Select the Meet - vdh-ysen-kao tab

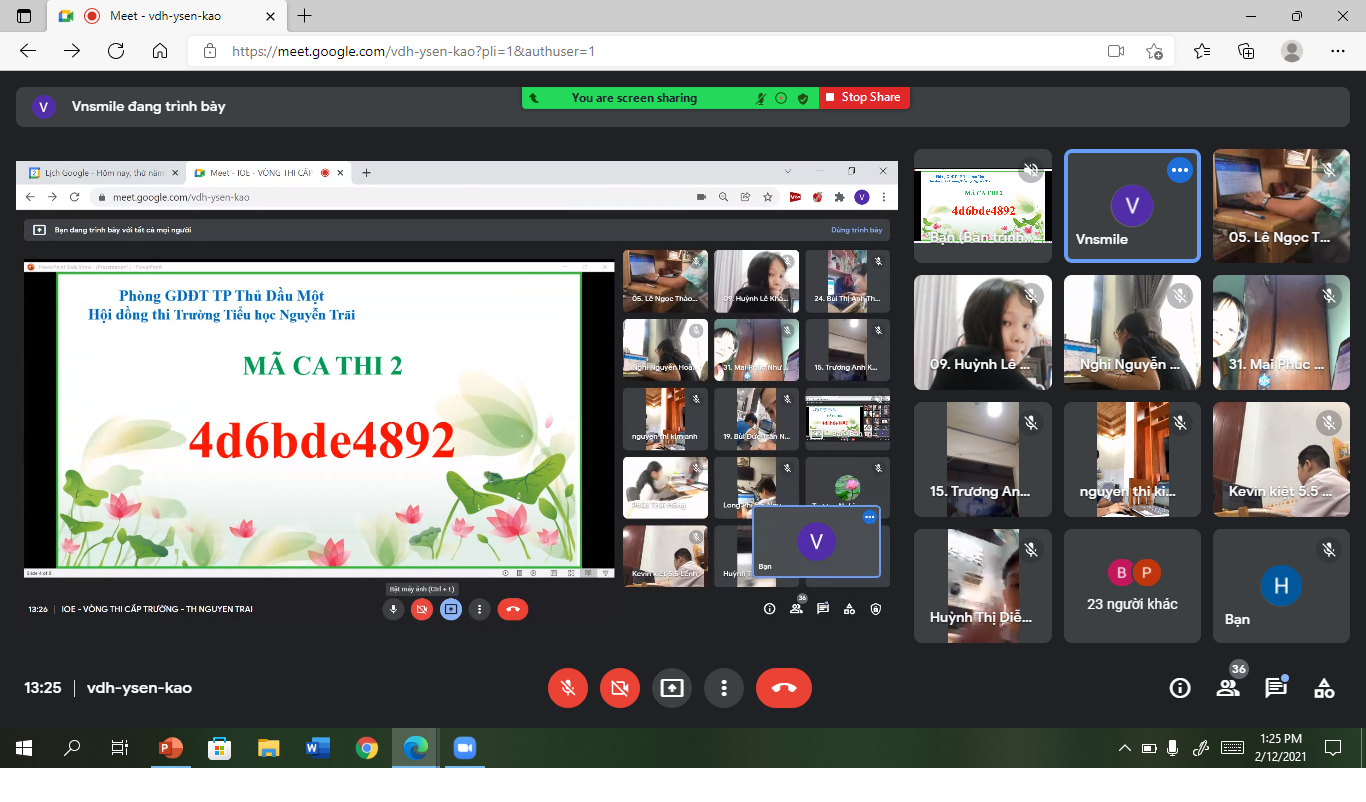pyautogui.click(x=165, y=16)
